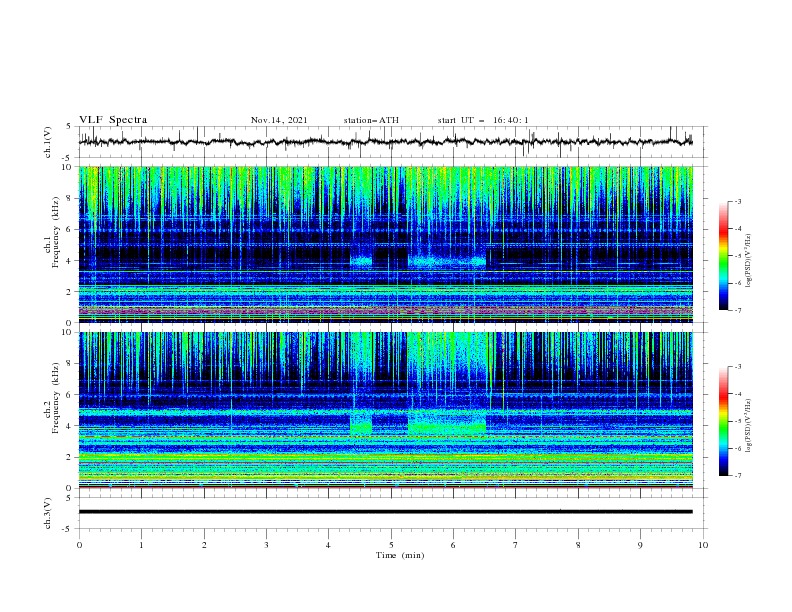The width and height of the screenshot is (792, 612).
Task: Select ch.2 "Frequency (kHz)" axis label
Action: 55,398
